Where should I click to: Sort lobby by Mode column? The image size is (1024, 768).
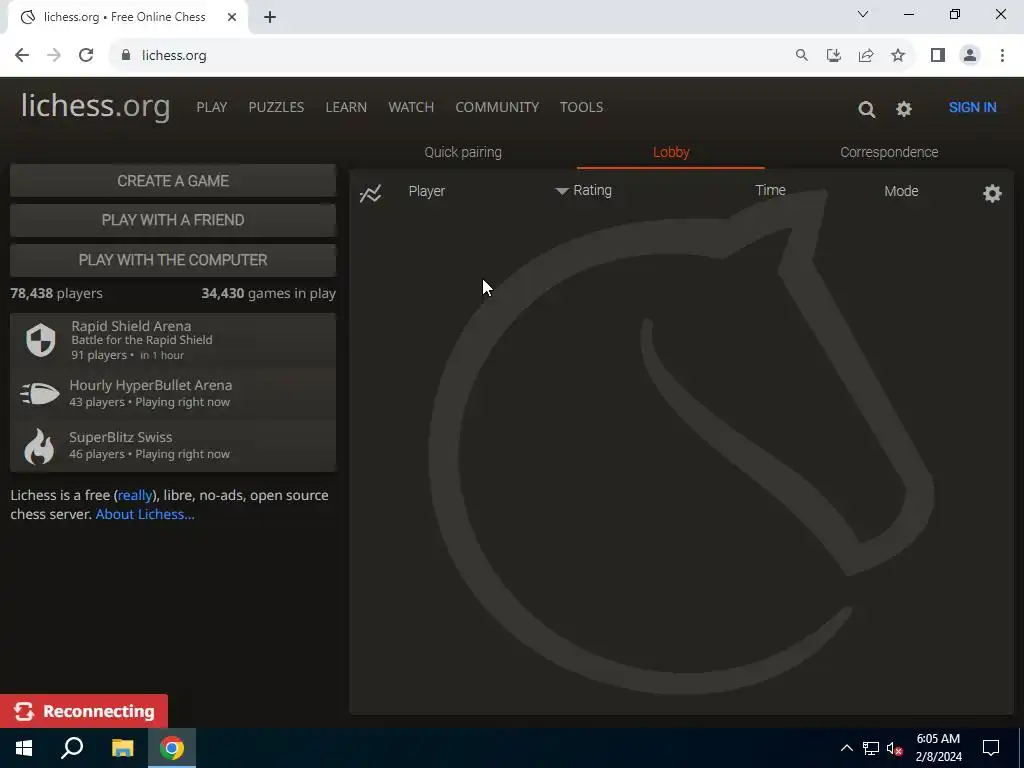click(x=901, y=191)
